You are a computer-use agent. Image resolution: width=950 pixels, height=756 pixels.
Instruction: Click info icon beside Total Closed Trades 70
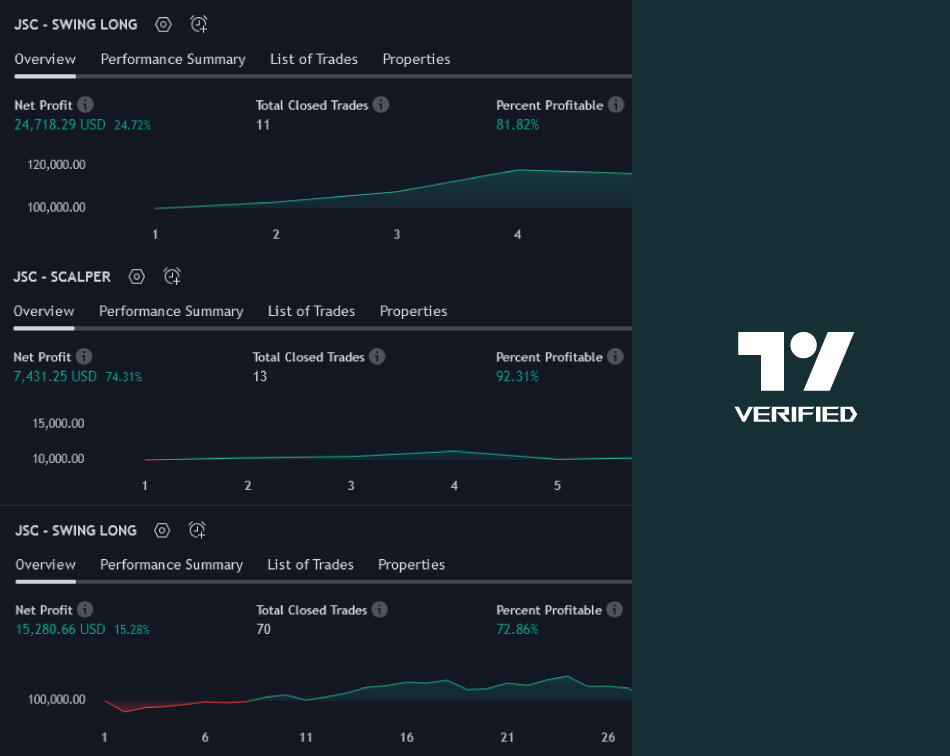(380, 610)
